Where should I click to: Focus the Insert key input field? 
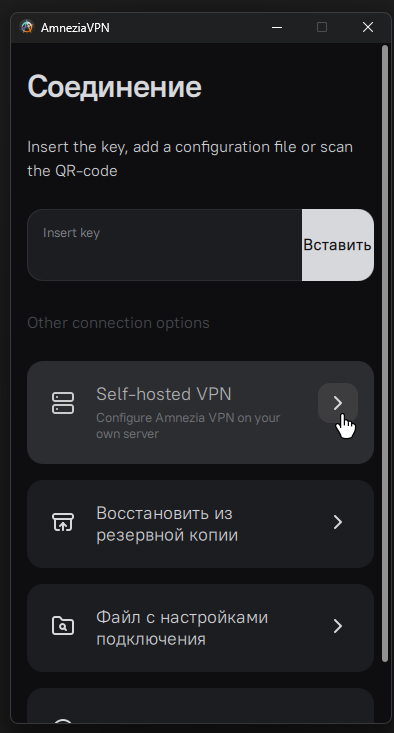165,245
